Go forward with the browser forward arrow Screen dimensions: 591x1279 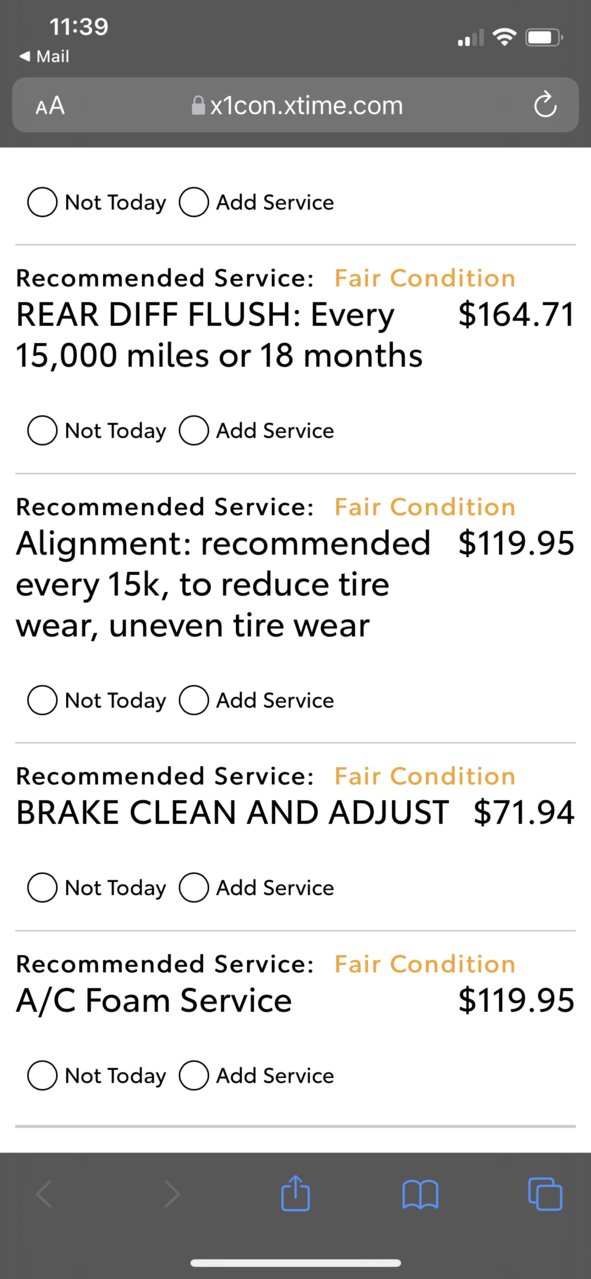click(171, 1194)
